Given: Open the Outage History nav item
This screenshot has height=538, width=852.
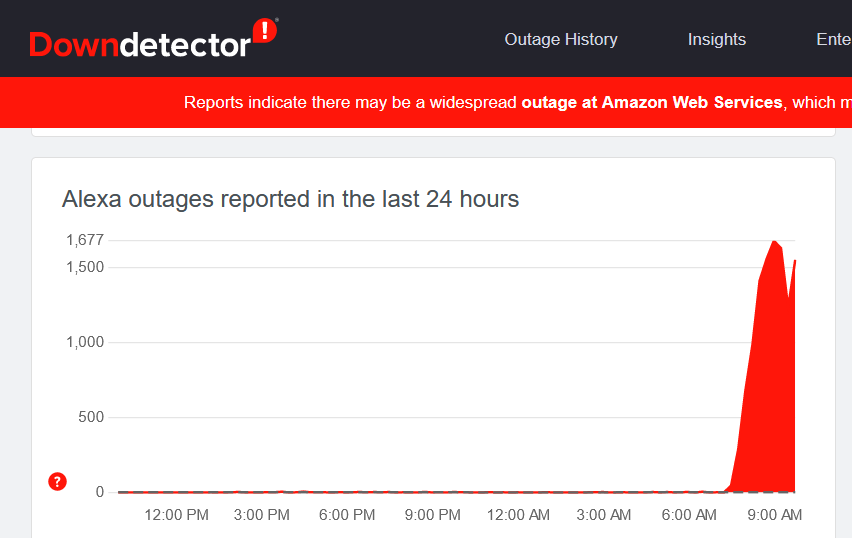Looking at the screenshot, I should point(561,40).
